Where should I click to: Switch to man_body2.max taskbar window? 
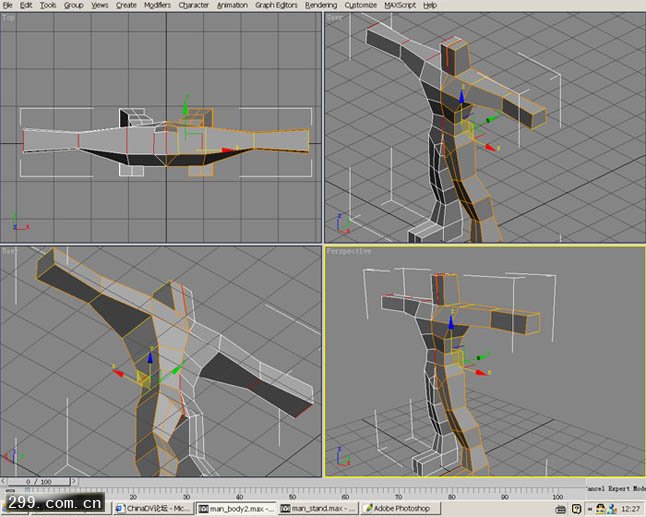[236, 508]
